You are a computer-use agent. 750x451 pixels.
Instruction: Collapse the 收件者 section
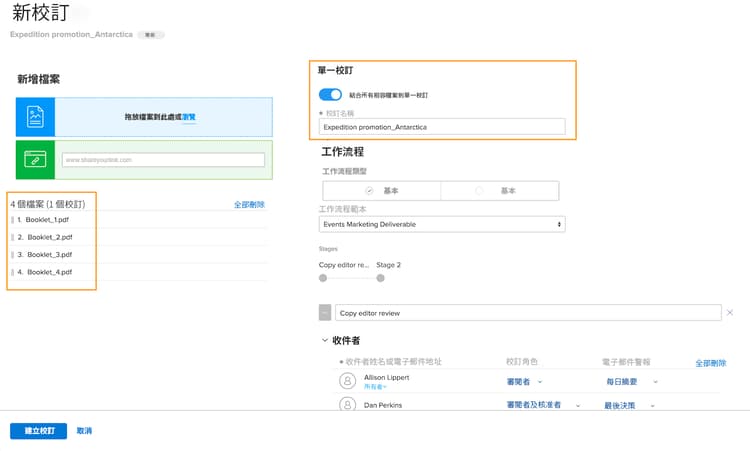[325, 340]
